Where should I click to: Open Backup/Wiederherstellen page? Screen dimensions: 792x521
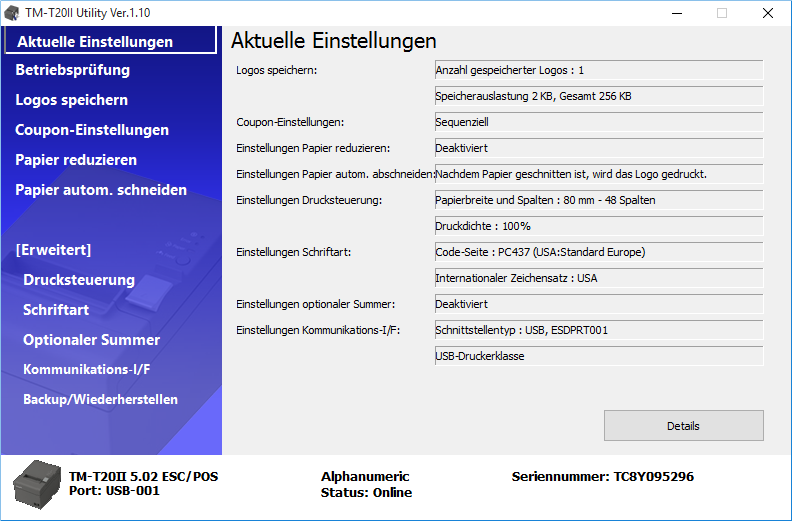100,400
